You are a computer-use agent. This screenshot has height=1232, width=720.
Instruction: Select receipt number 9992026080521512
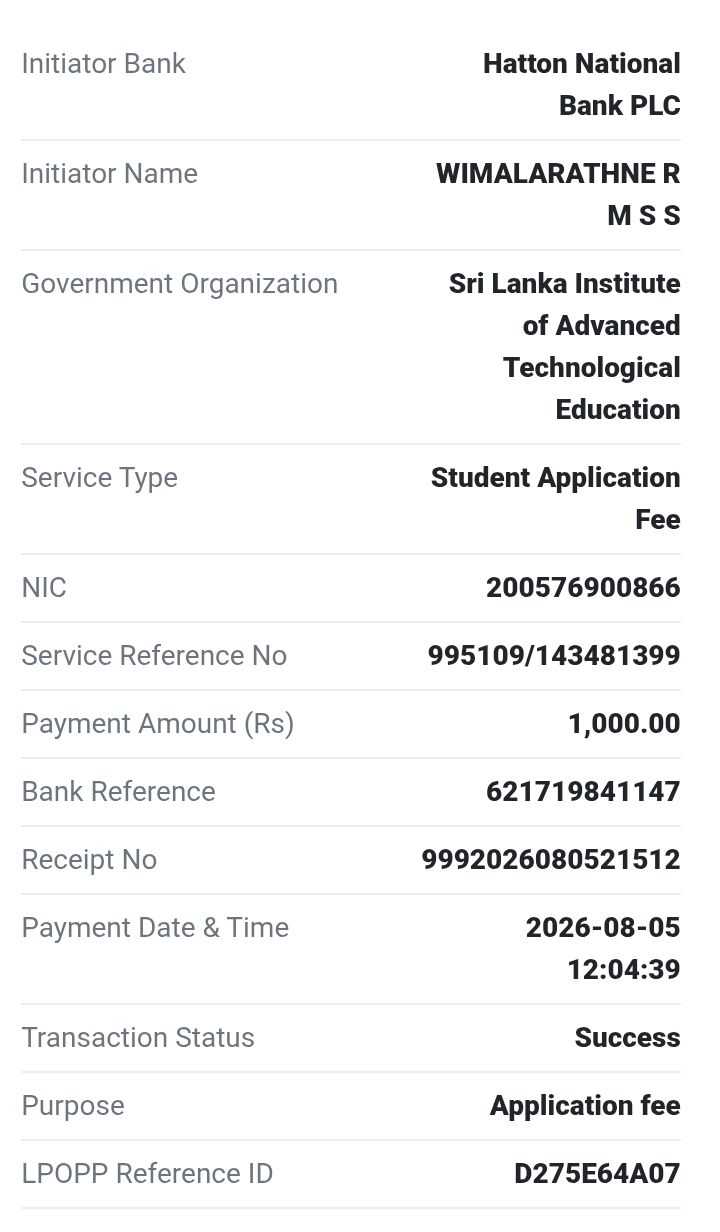551,859
